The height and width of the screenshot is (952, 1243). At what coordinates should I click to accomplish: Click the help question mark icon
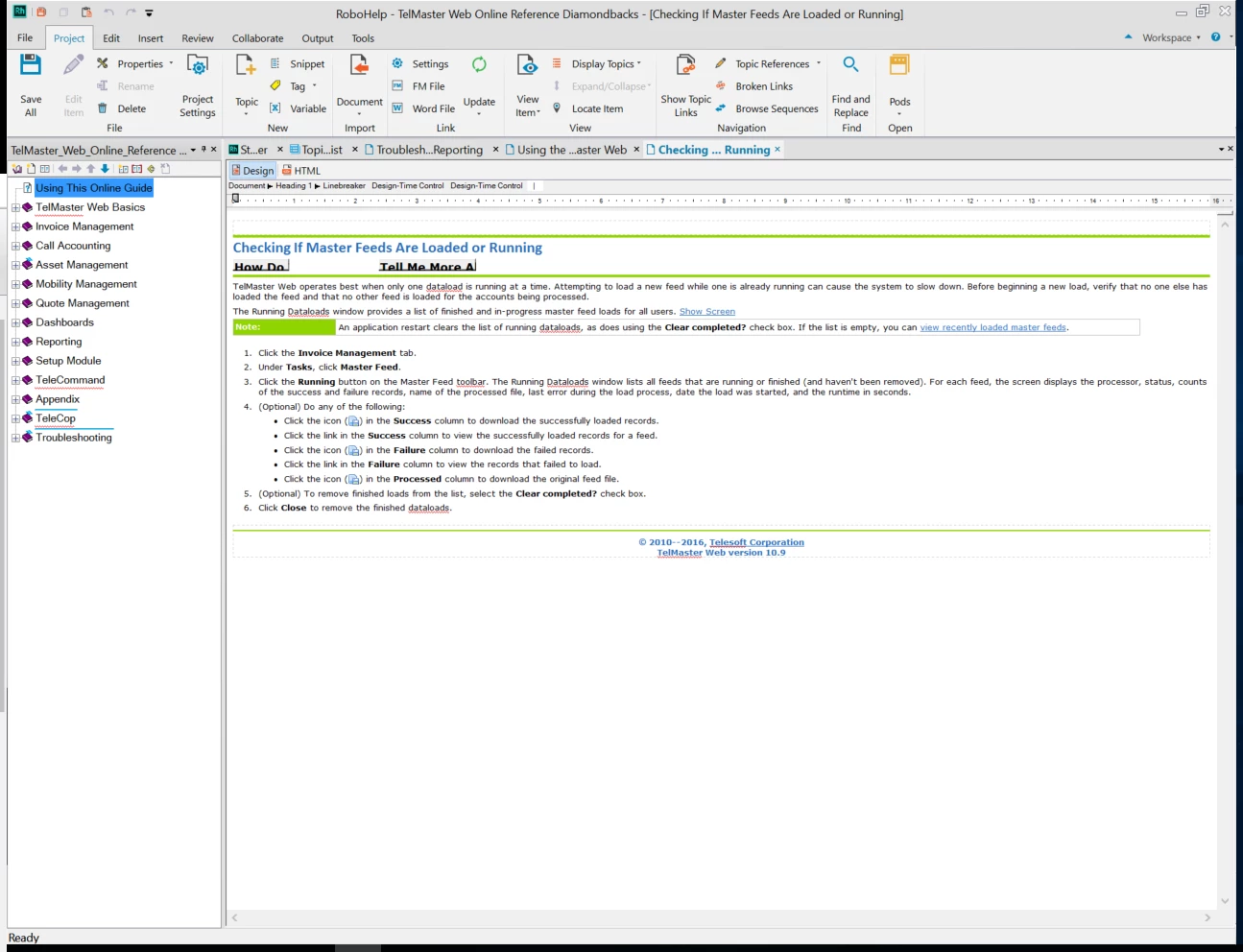[1215, 37]
